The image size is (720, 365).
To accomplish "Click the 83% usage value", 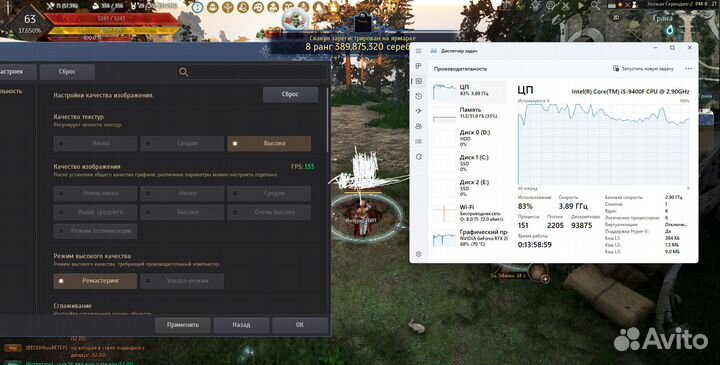I will (x=525, y=206).
